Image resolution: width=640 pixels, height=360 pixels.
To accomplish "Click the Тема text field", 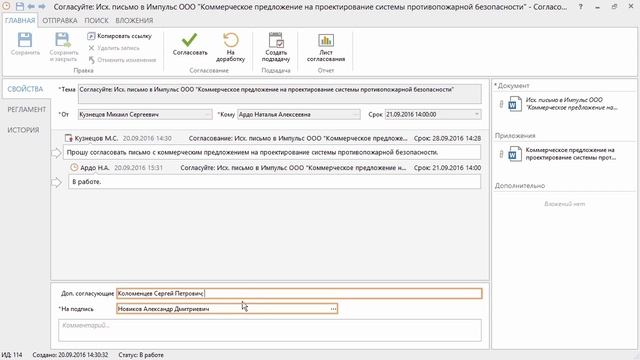I will 280,94.
